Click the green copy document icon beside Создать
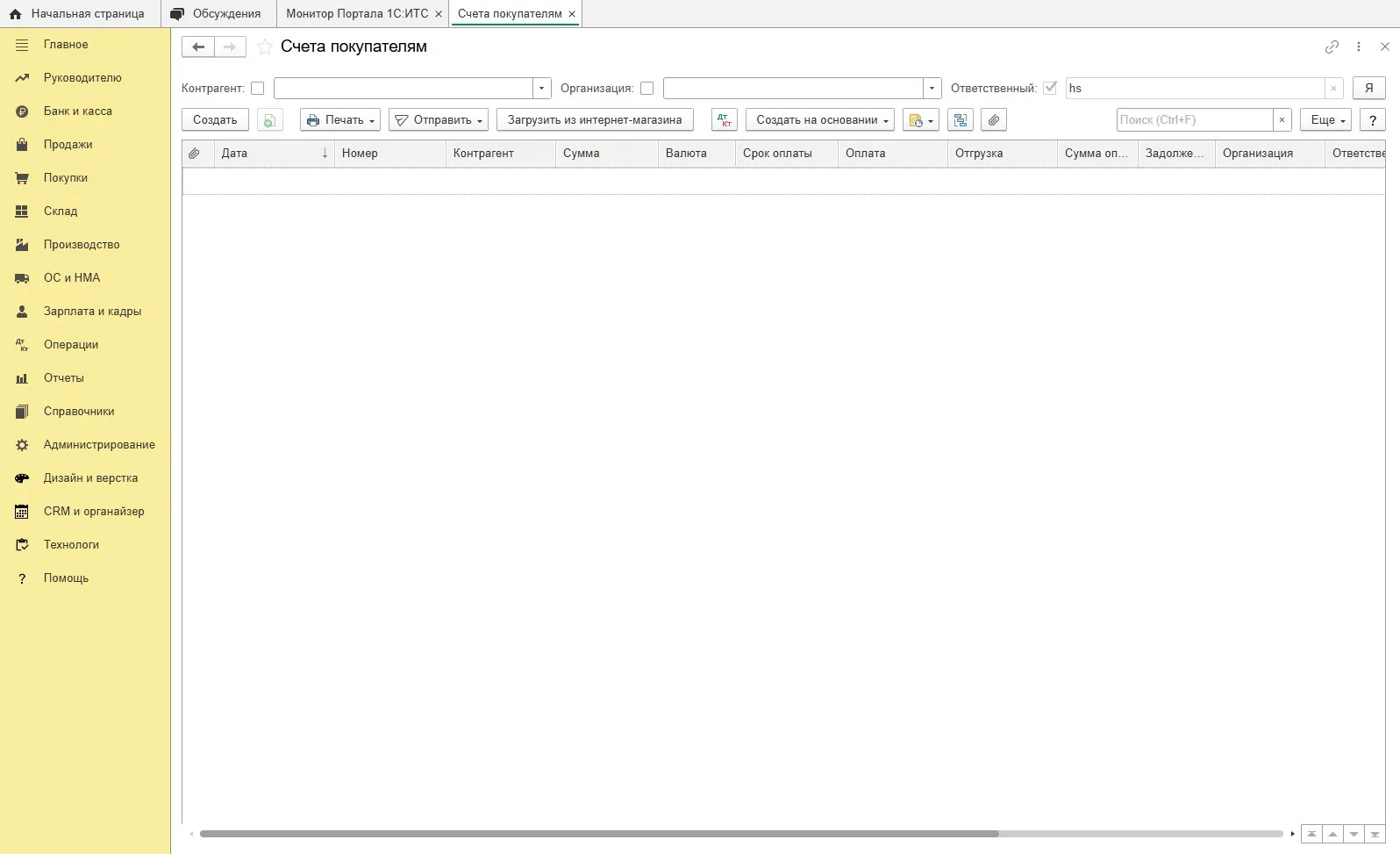Viewport: 1400px width, 854px height. coord(270,120)
